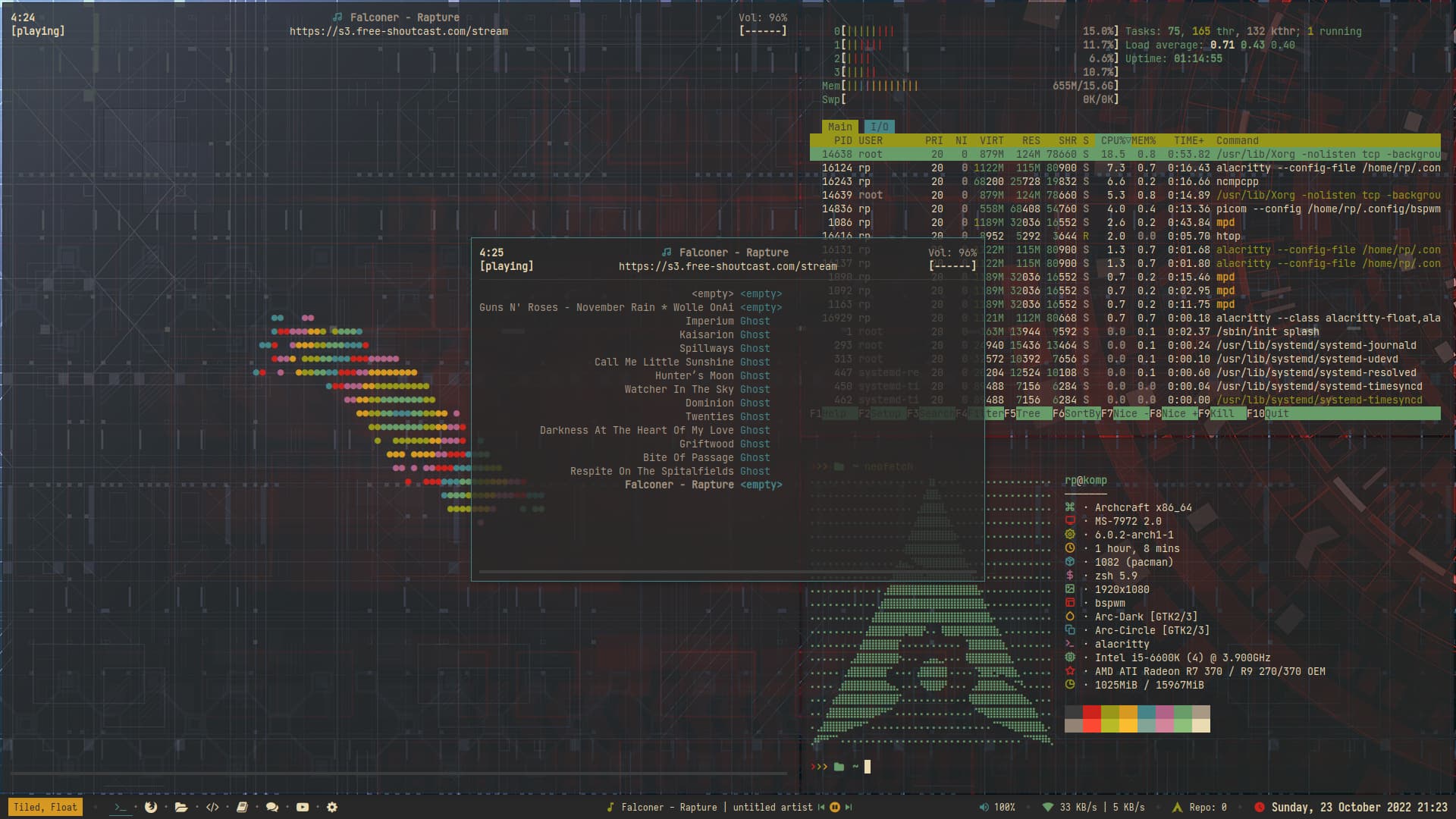The image size is (1456, 819).
Task: Click the theme droplet icon beside Arc-Dark
Action: 1070,617
